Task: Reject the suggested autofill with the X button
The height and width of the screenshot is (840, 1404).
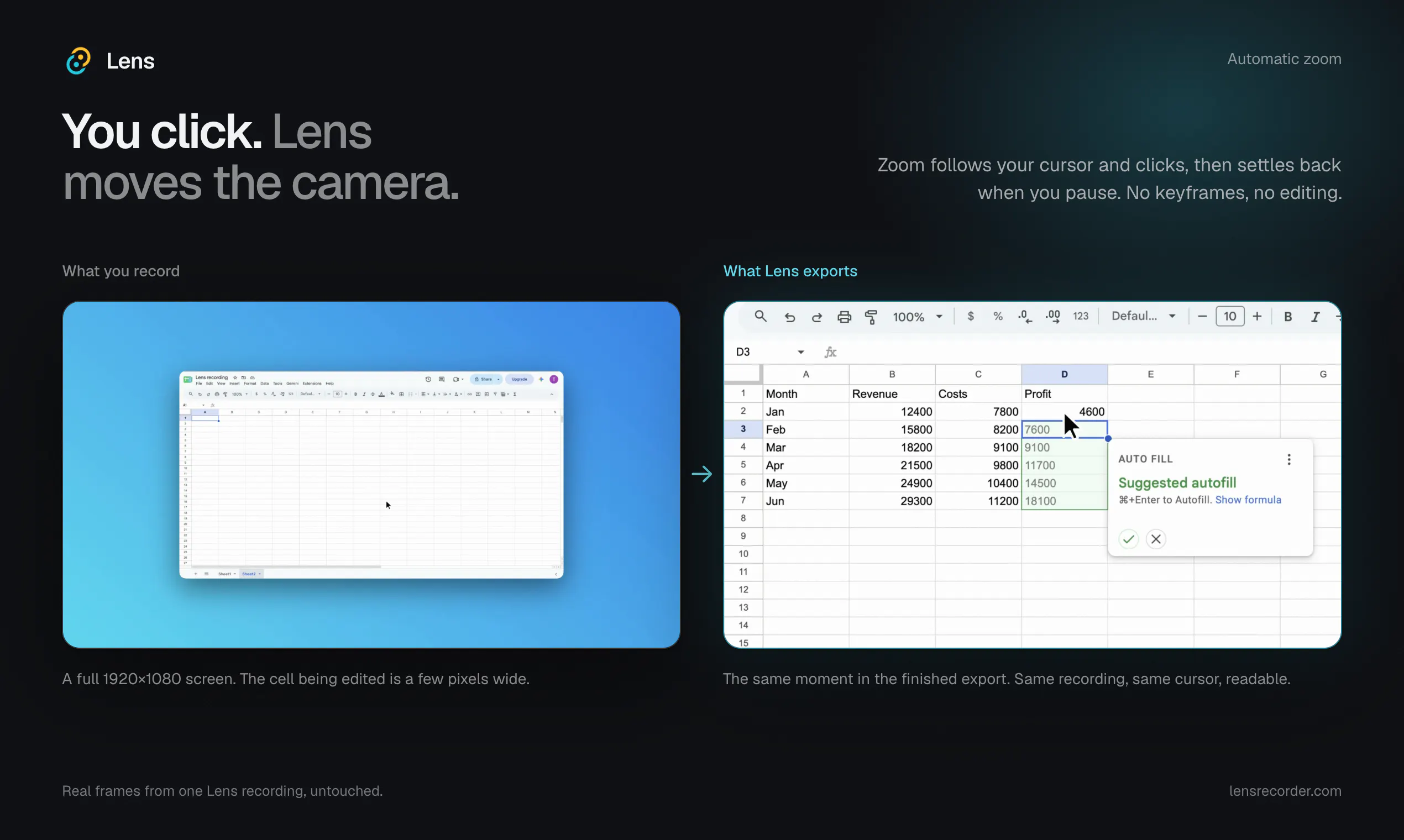Action: pyautogui.click(x=1156, y=539)
